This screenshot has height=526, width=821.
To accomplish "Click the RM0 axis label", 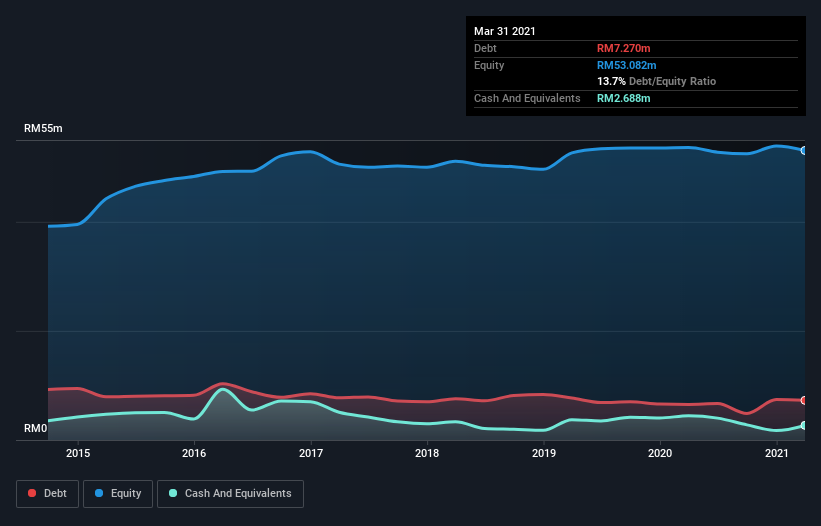I will 36,428.
